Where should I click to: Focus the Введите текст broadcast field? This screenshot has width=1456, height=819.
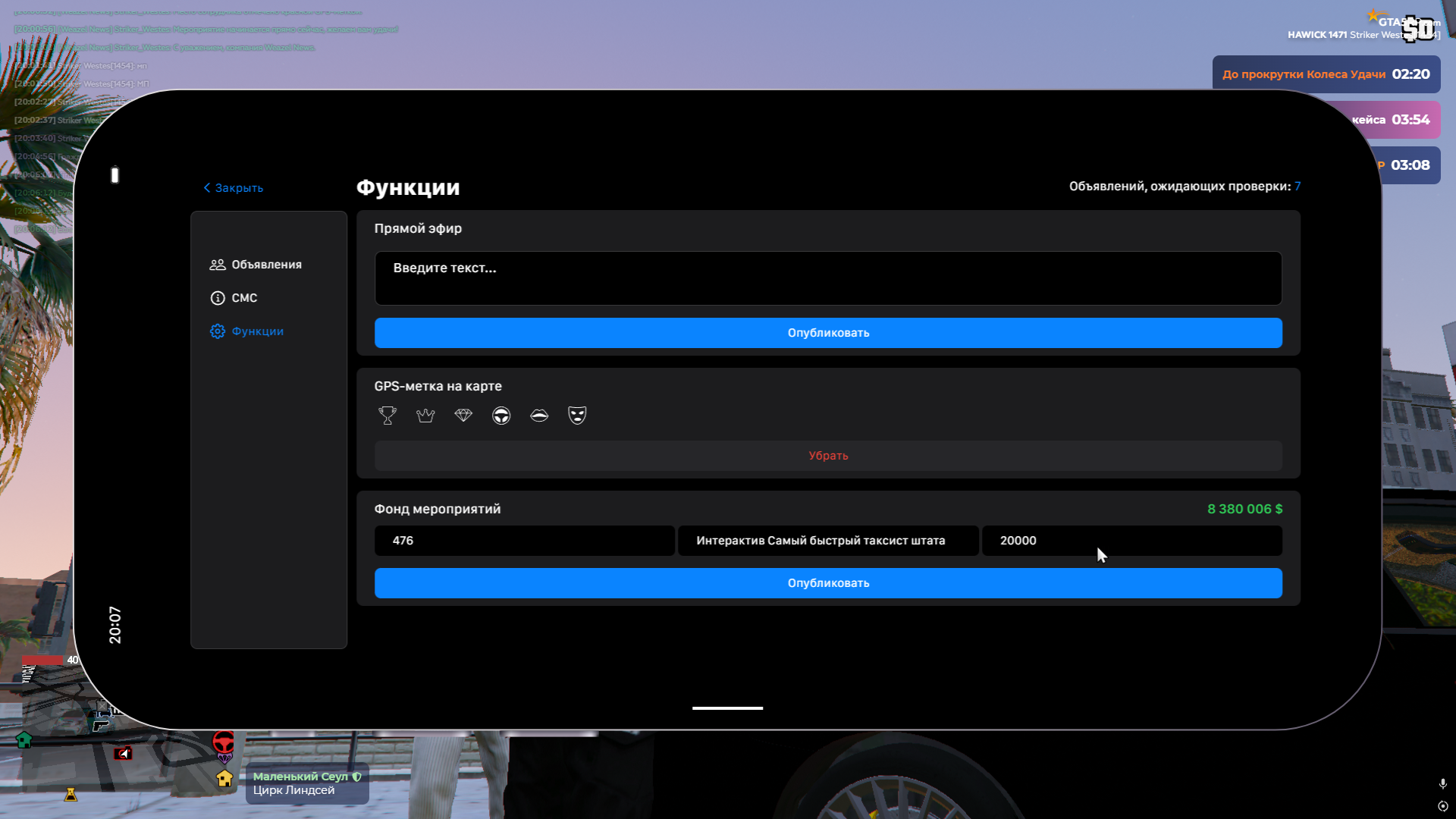point(828,278)
